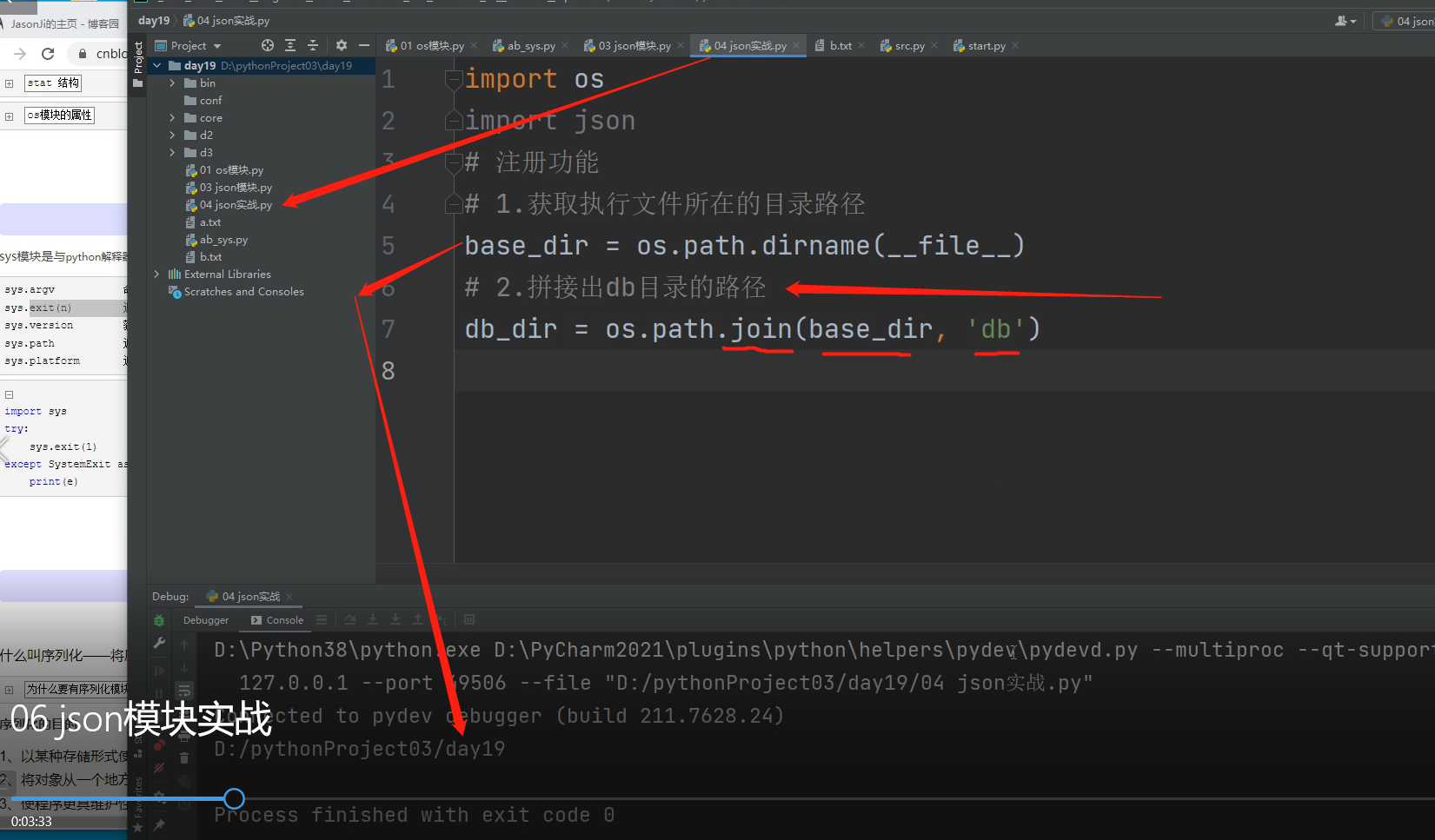
Task: Open Project panel settings gear
Action: [x=341, y=45]
